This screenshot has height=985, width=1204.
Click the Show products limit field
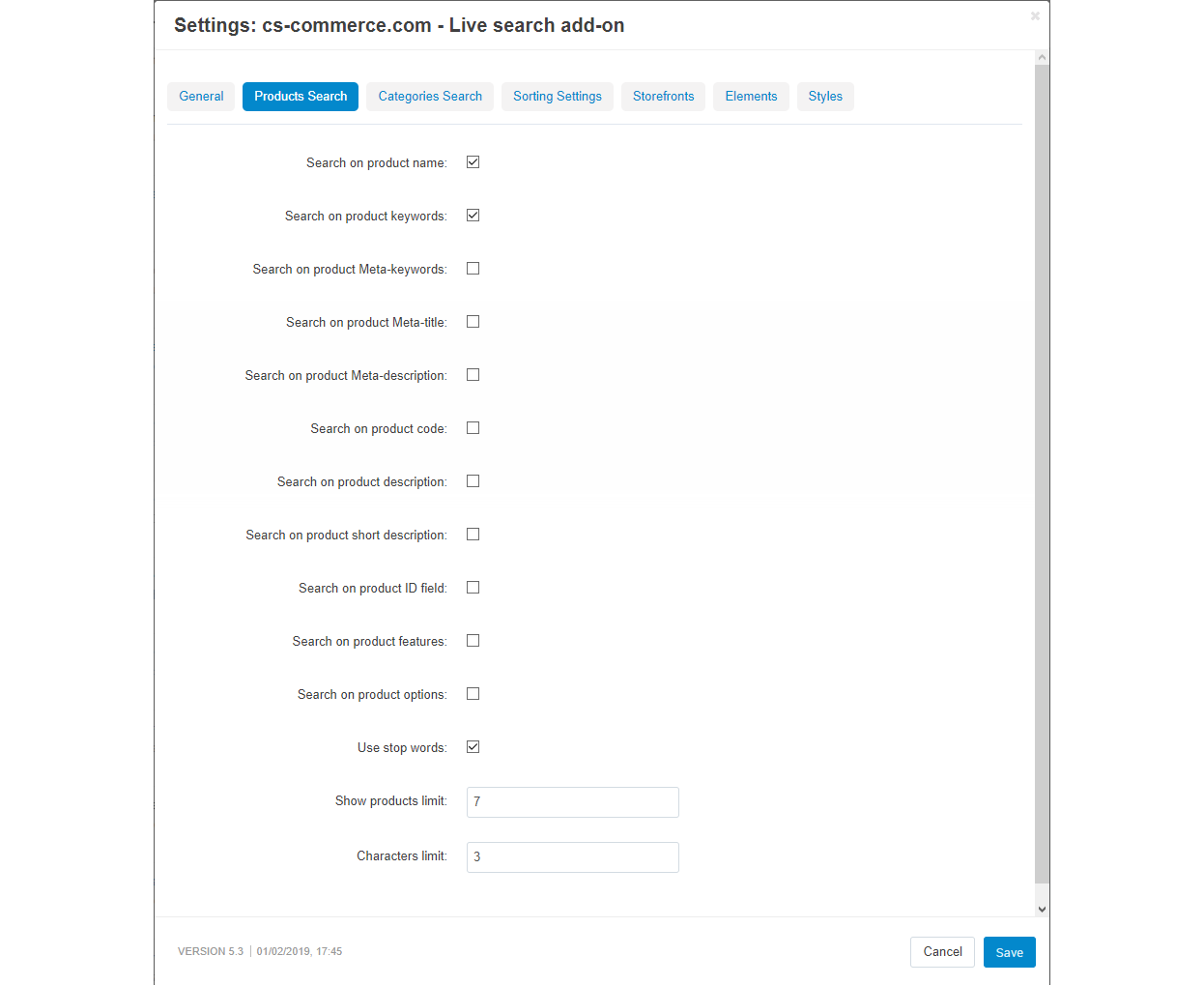pyautogui.click(x=572, y=802)
